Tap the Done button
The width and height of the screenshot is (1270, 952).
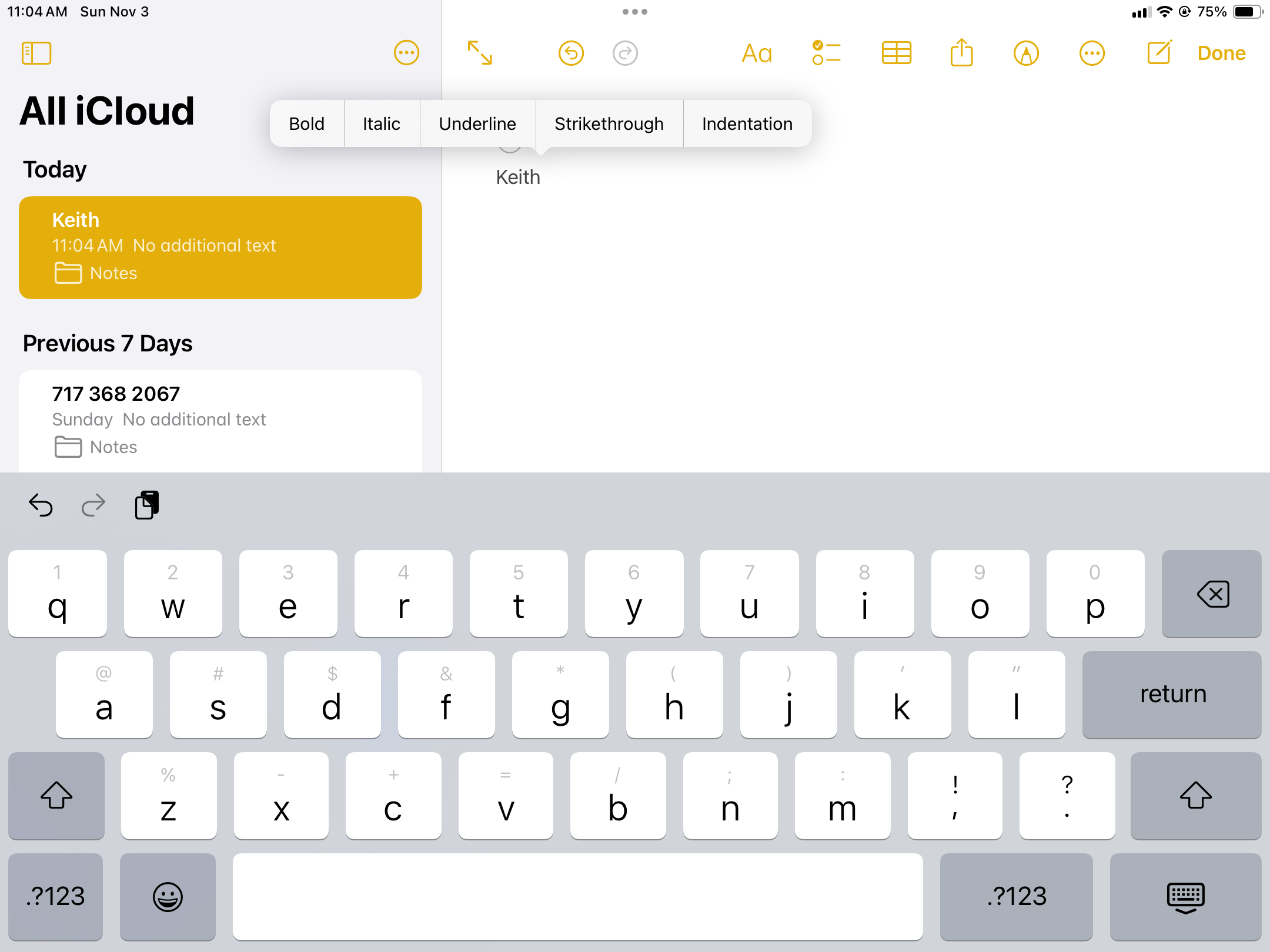tap(1221, 53)
